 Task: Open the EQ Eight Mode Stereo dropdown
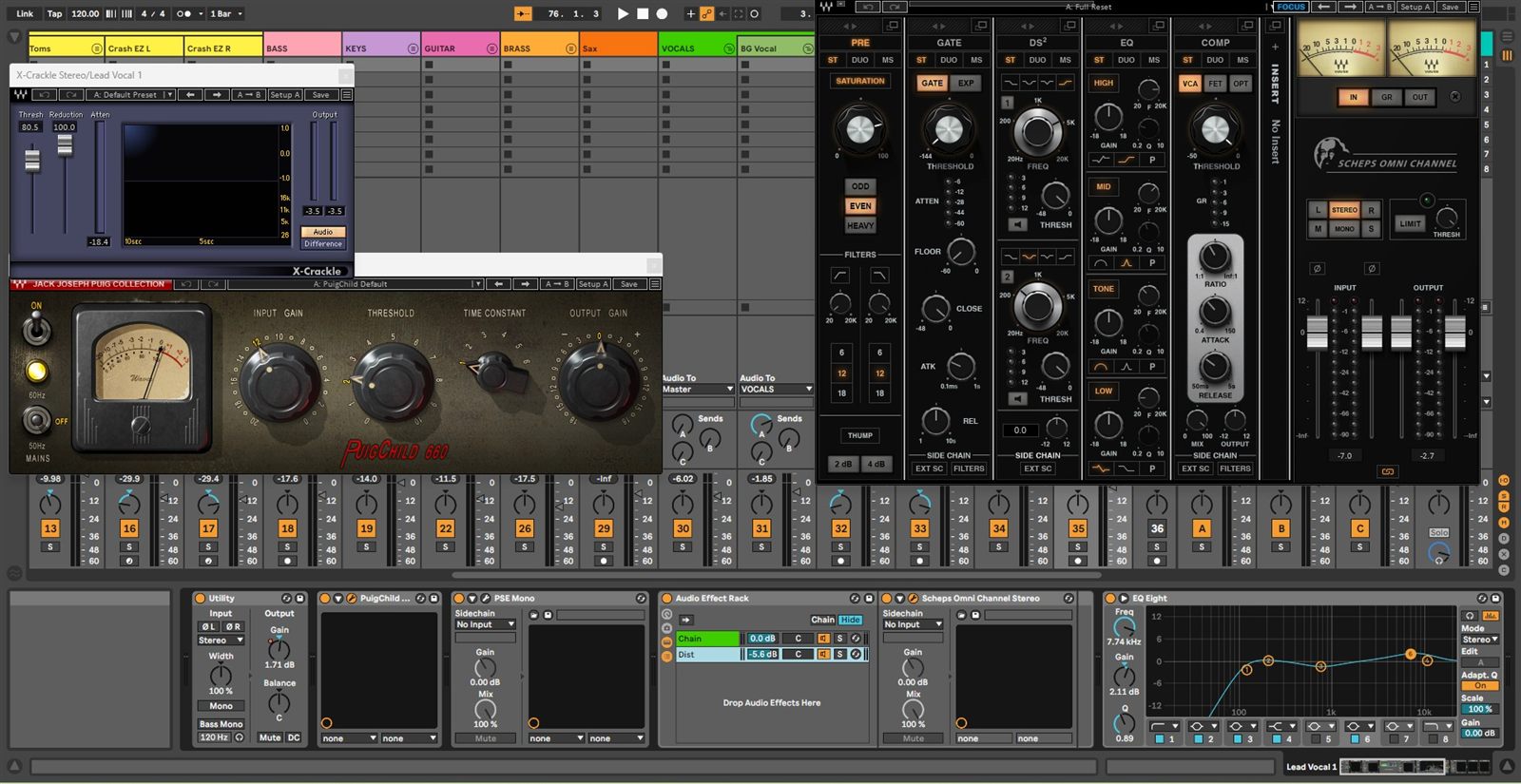click(1481, 640)
